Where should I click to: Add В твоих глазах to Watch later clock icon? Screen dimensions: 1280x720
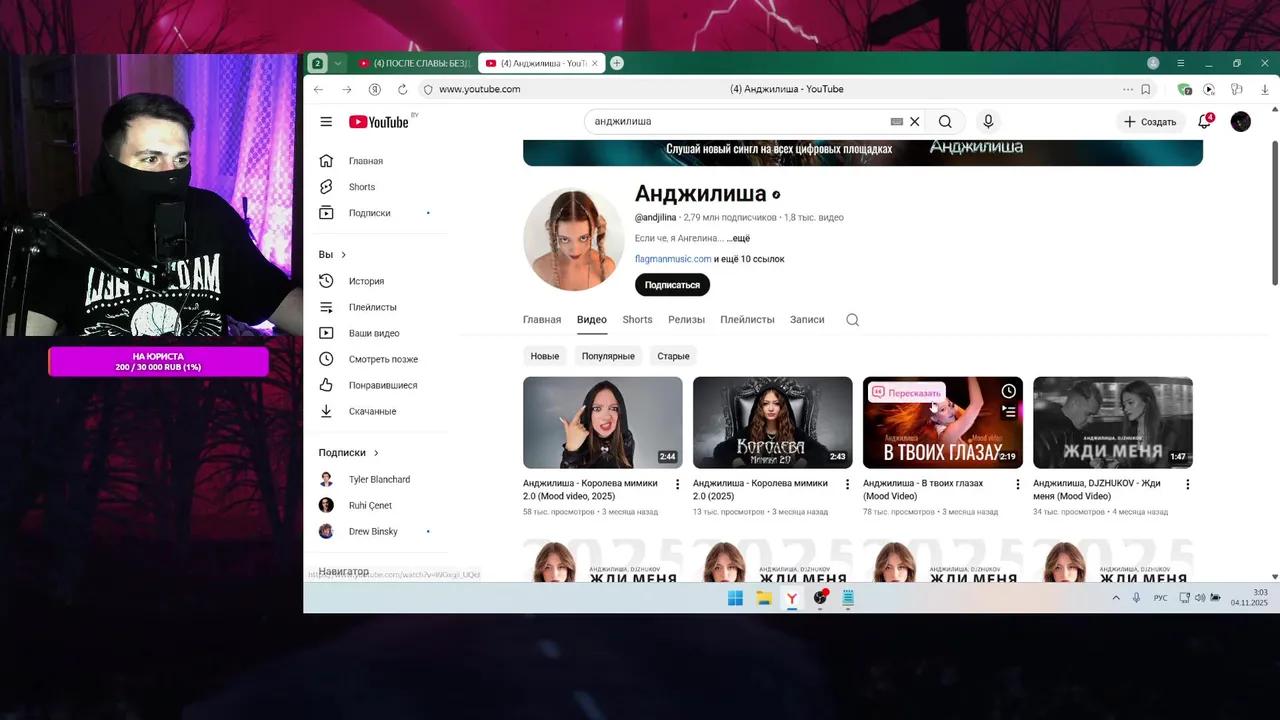[x=1008, y=391]
